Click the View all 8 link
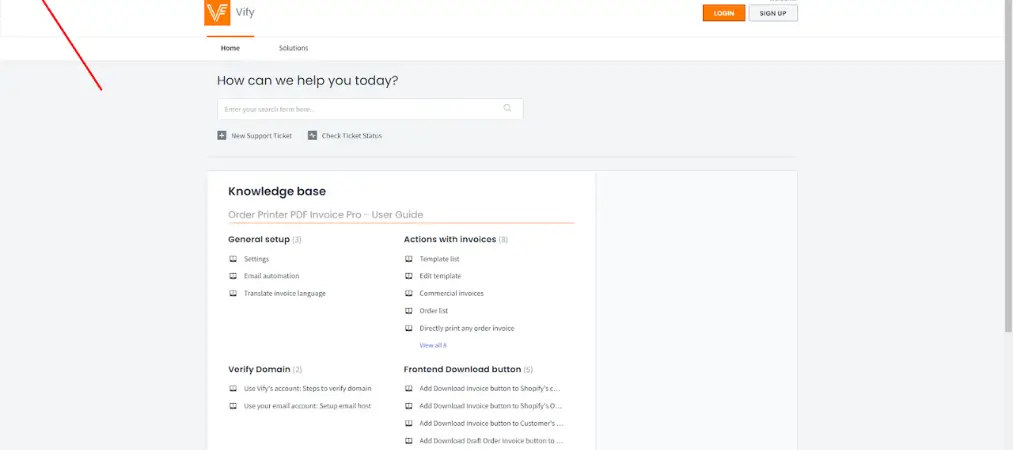Viewport: 1013px width, 450px height. tap(433, 345)
